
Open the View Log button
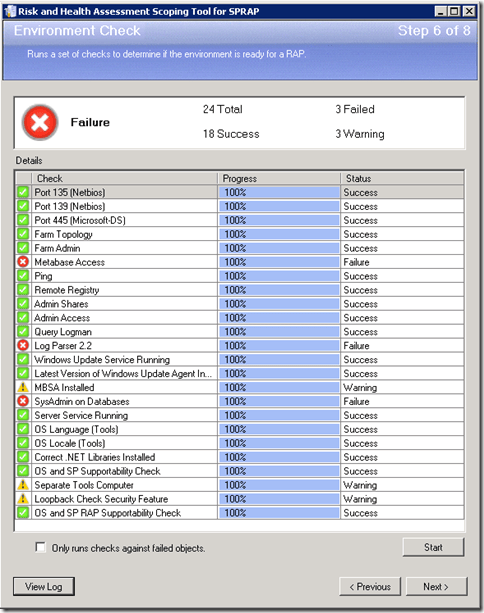coord(43,586)
